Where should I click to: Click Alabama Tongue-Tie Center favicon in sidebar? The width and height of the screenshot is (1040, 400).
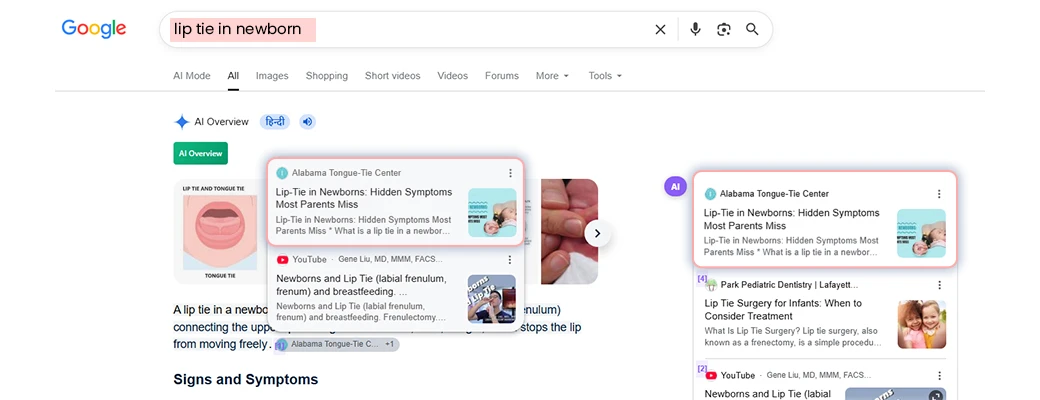pos(710,194)
